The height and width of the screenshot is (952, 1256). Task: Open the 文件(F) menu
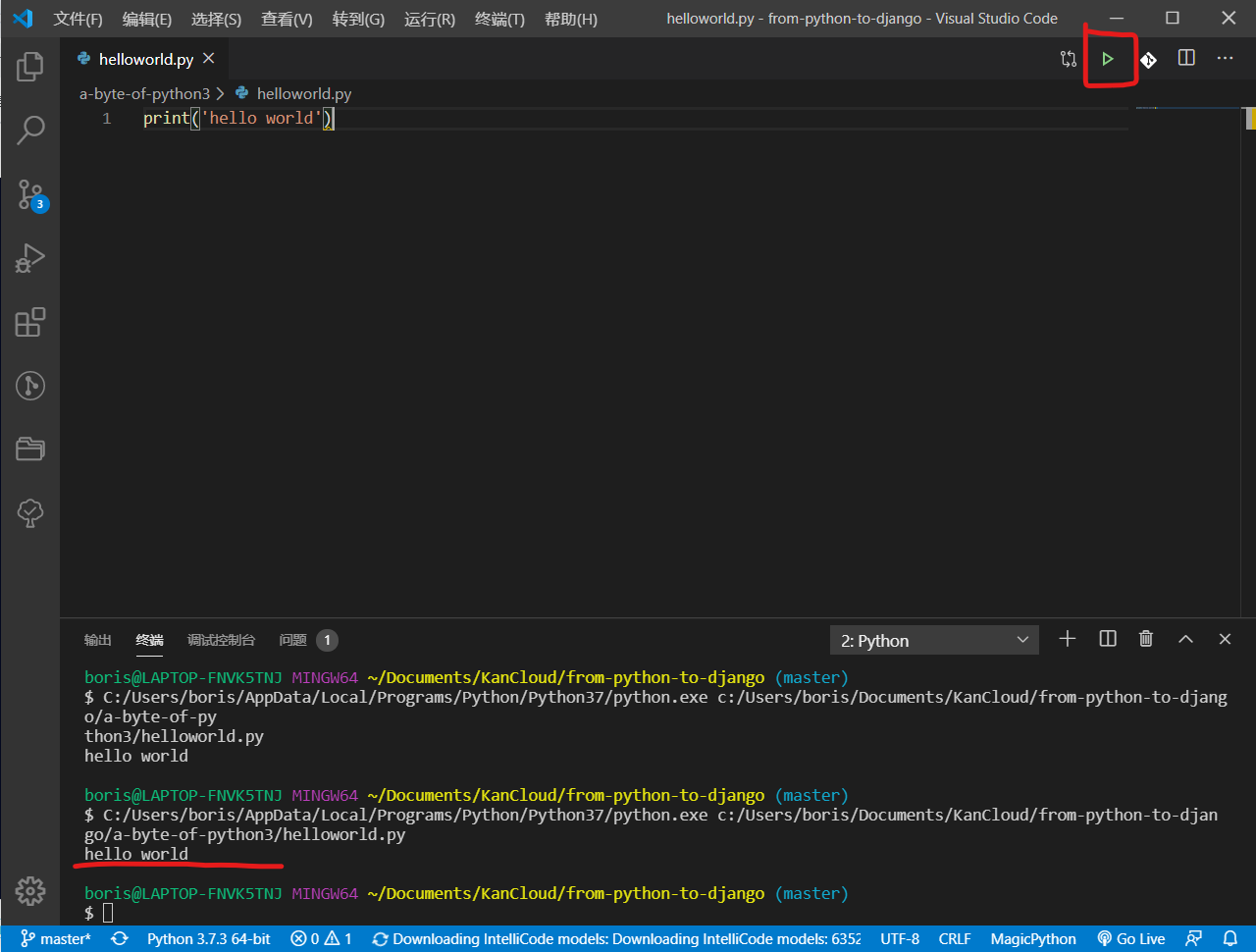click(x=78, y=19)
